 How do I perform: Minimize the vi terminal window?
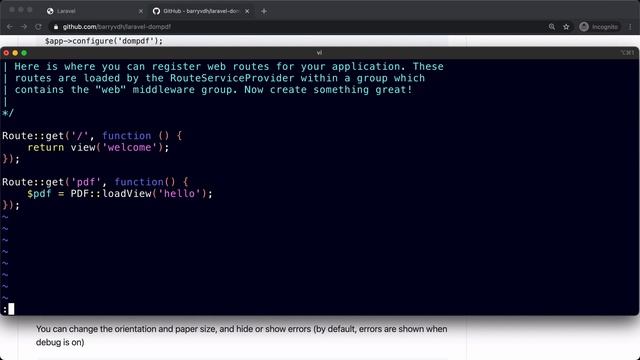pos(15,53)
